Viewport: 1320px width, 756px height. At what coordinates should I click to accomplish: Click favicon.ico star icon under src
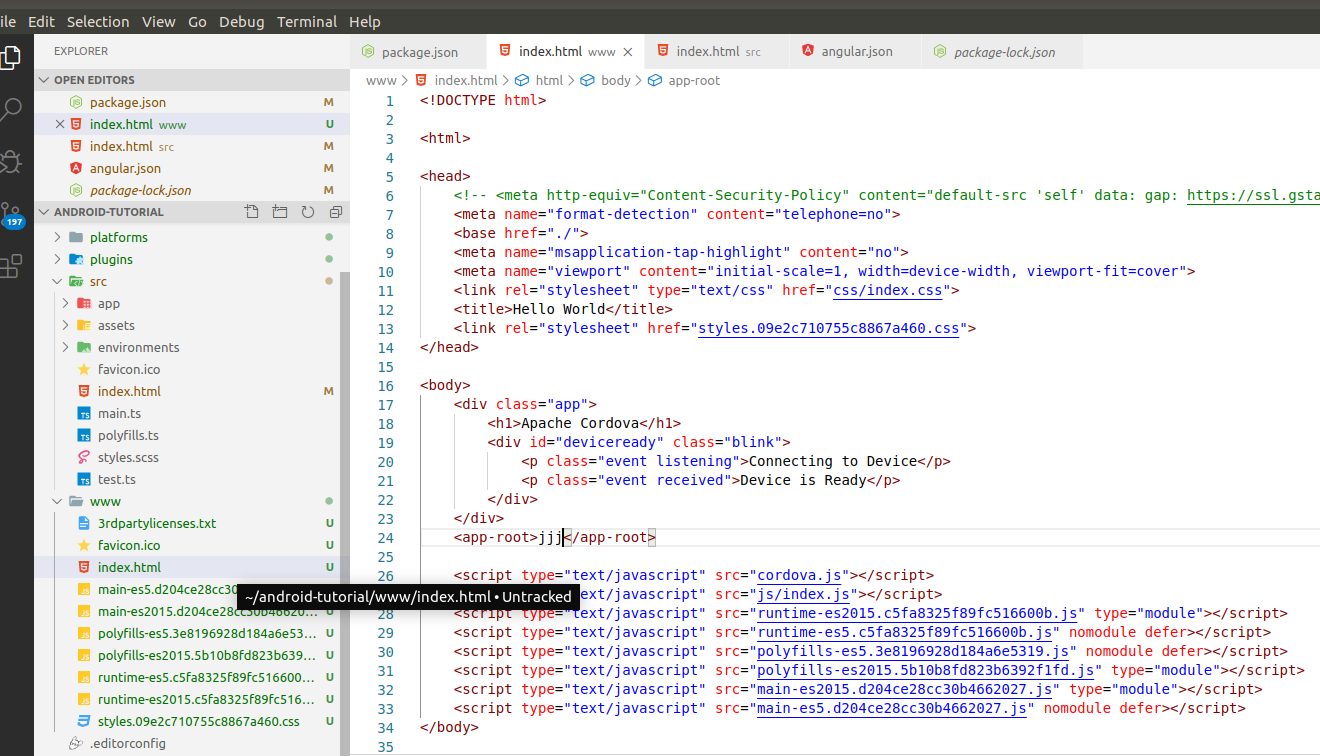coord(84,369)
